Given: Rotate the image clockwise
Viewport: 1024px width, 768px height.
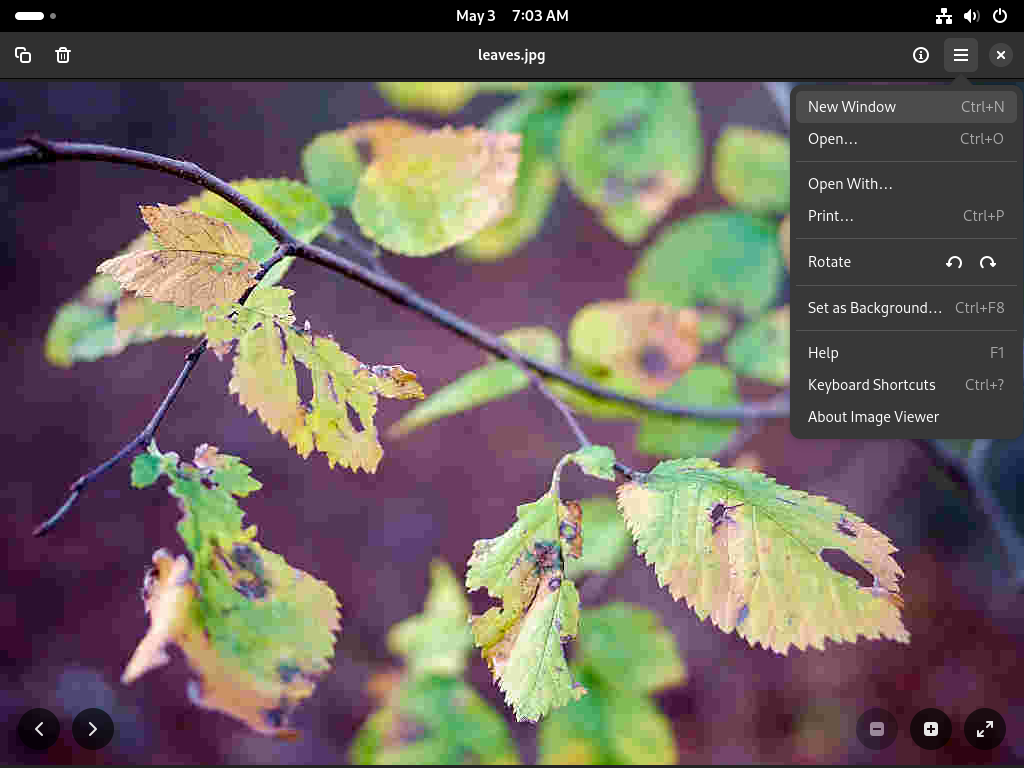Looking at the screenshot, I should pyautogui.click(x=987, y=262).
